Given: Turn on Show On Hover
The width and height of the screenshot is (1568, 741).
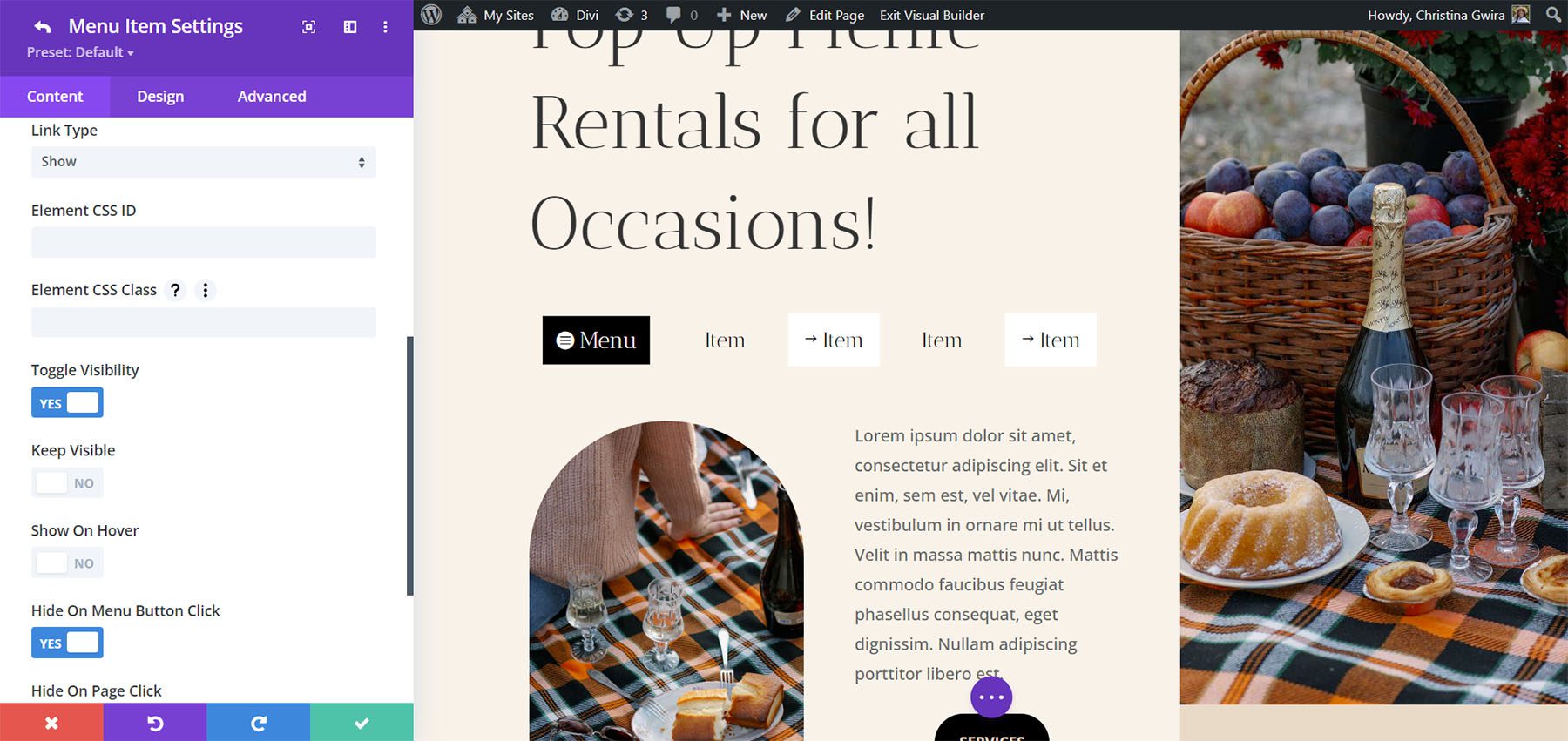Looking at the screenshot, I should [x=67, y=562].
